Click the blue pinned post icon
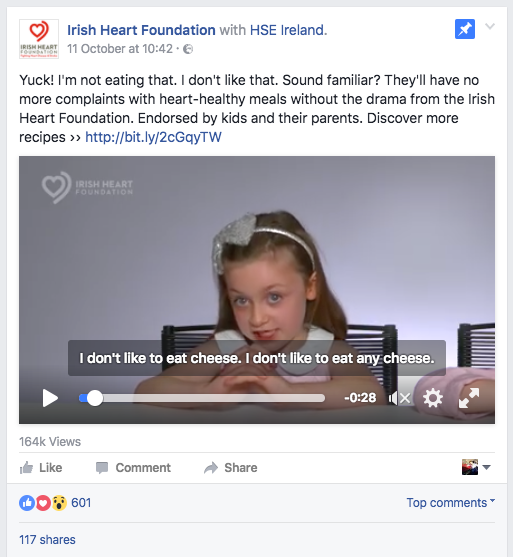The image size is (513, 557). click(x=465, y=29)
